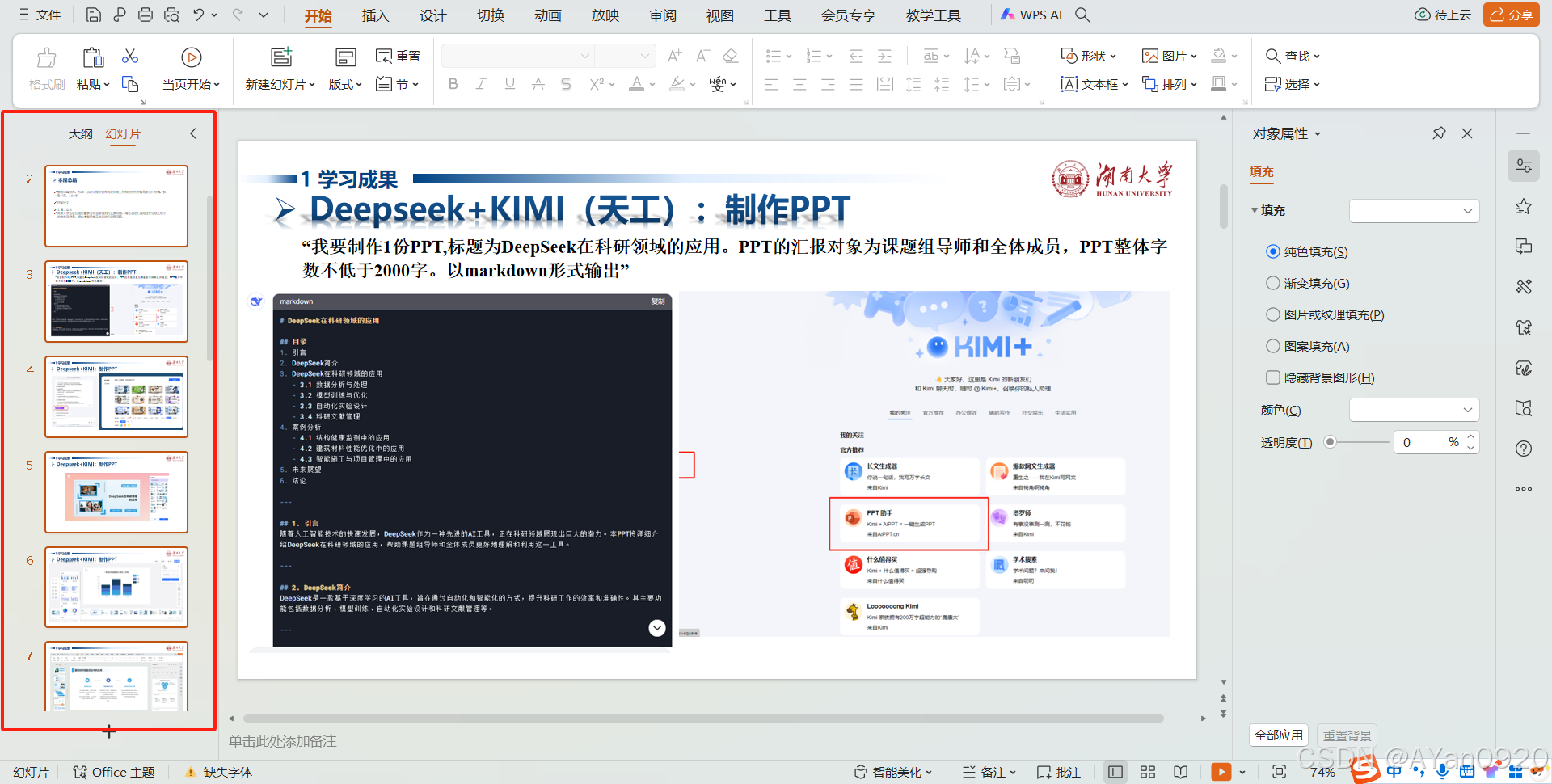This screenshot has width=1552, height=784.
Task: Open the 插入 ribbon tab
Action: [375, 15]
